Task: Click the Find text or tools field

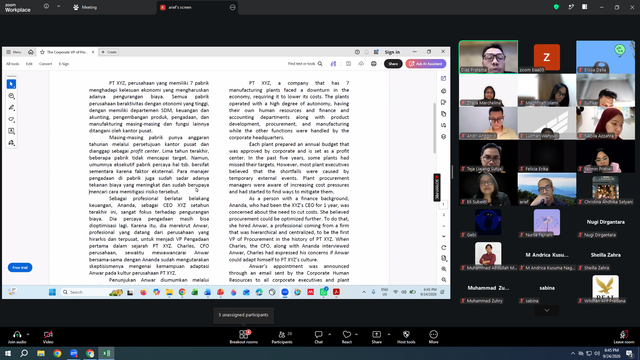Action: (x=302, y=64)
